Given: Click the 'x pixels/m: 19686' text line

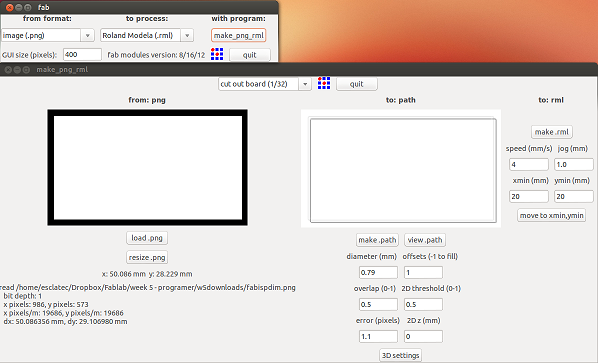Looking at the screenshot, I should click(x=63, y=313).
